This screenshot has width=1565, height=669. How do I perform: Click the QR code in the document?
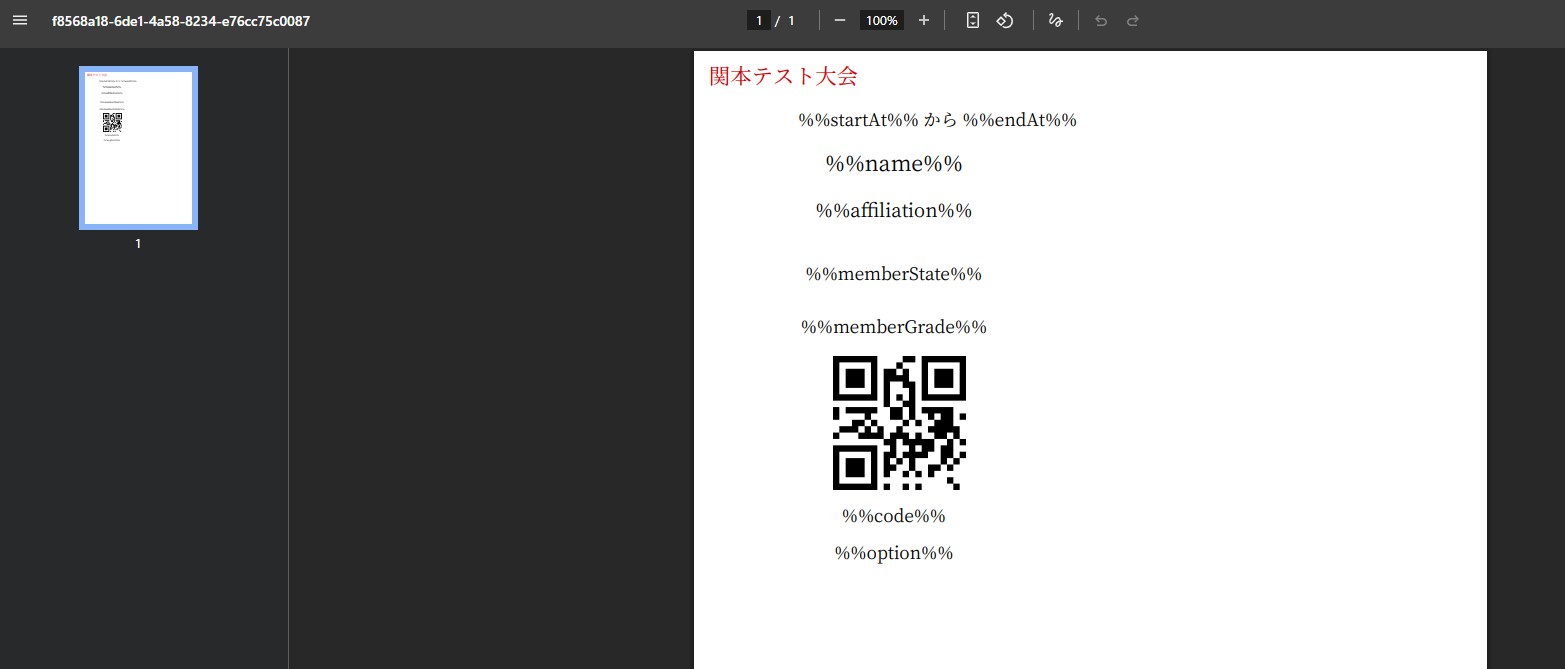899,423
